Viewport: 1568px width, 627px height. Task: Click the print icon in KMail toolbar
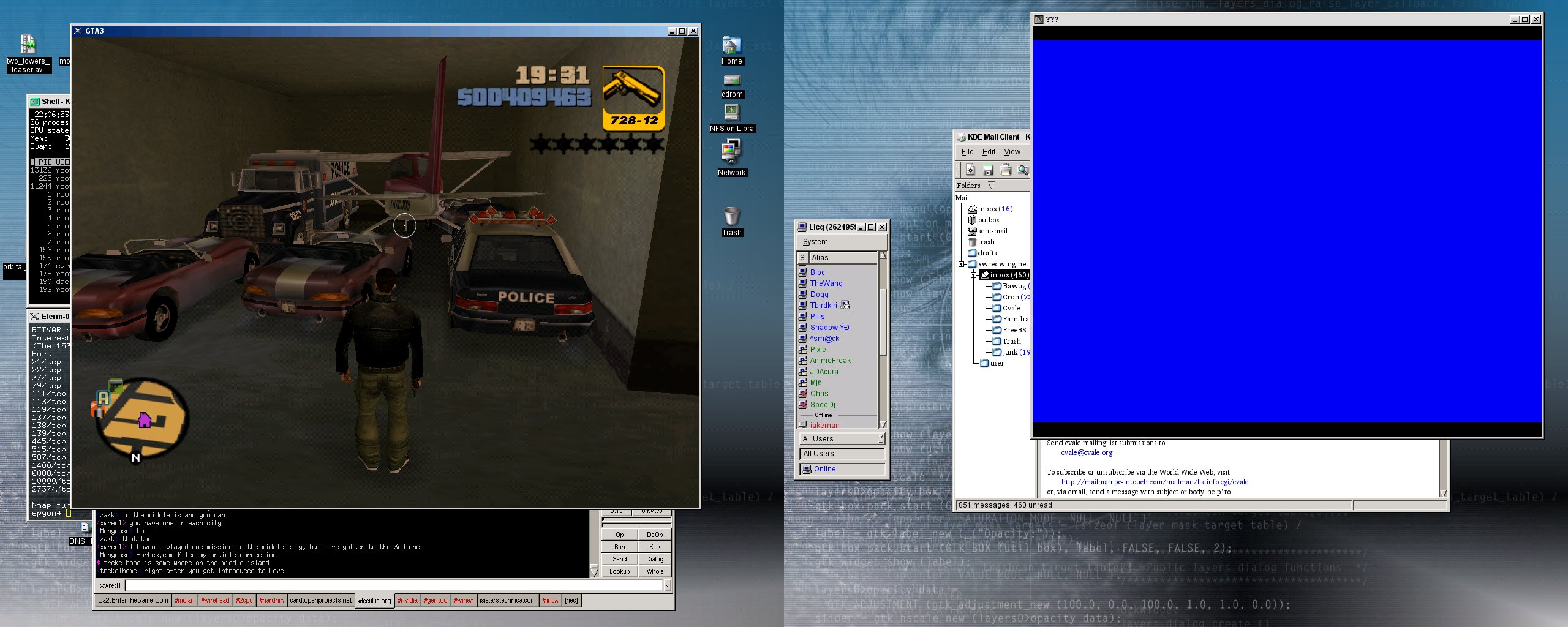point(1005,170)
